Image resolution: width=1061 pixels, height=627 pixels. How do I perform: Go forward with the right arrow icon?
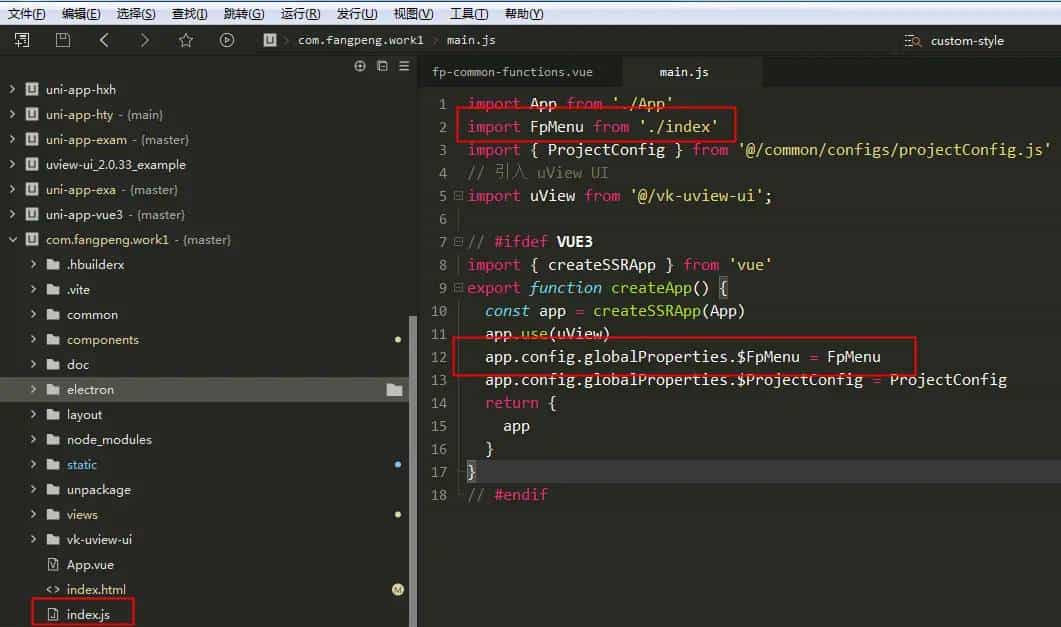pyautogui.click(x=145, y=40)
